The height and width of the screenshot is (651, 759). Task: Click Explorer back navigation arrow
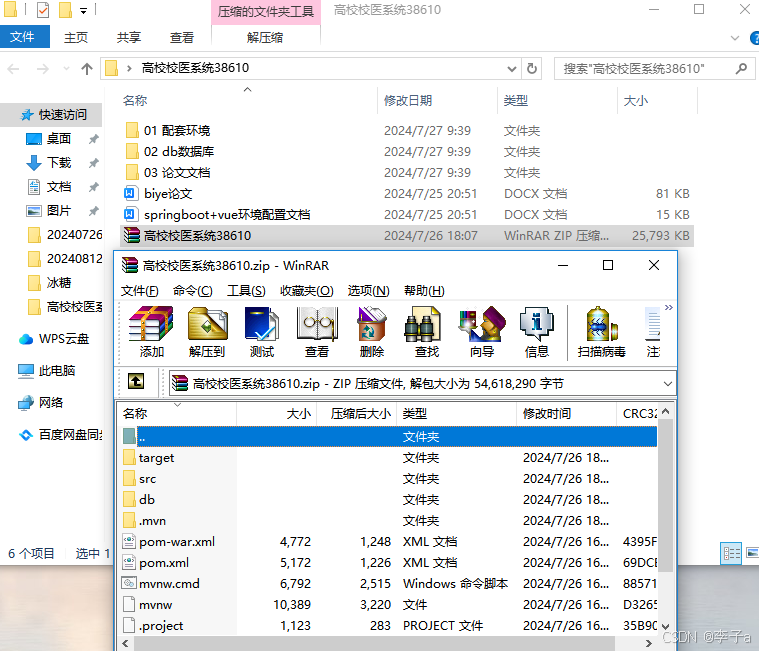(14, 69)
